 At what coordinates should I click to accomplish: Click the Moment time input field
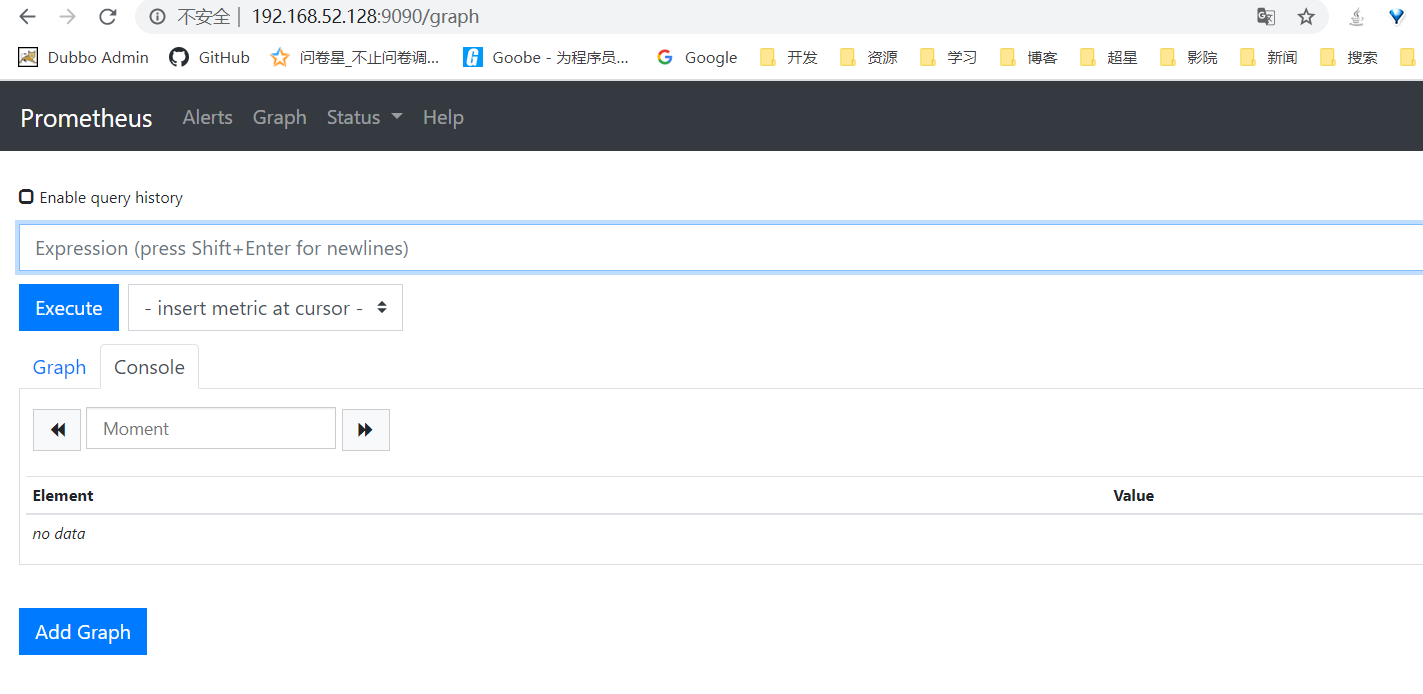pos(211,428)
